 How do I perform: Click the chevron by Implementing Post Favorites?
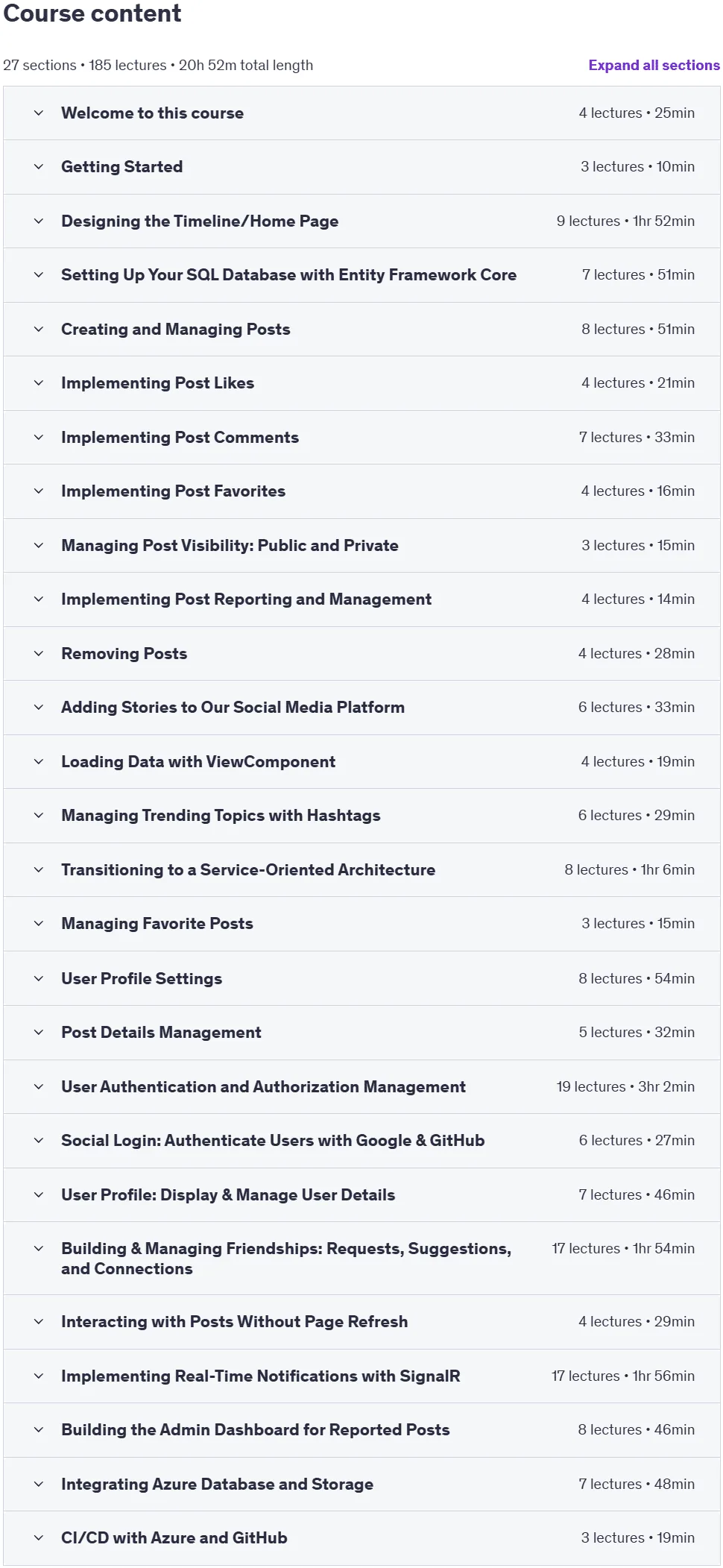point(39,491)
